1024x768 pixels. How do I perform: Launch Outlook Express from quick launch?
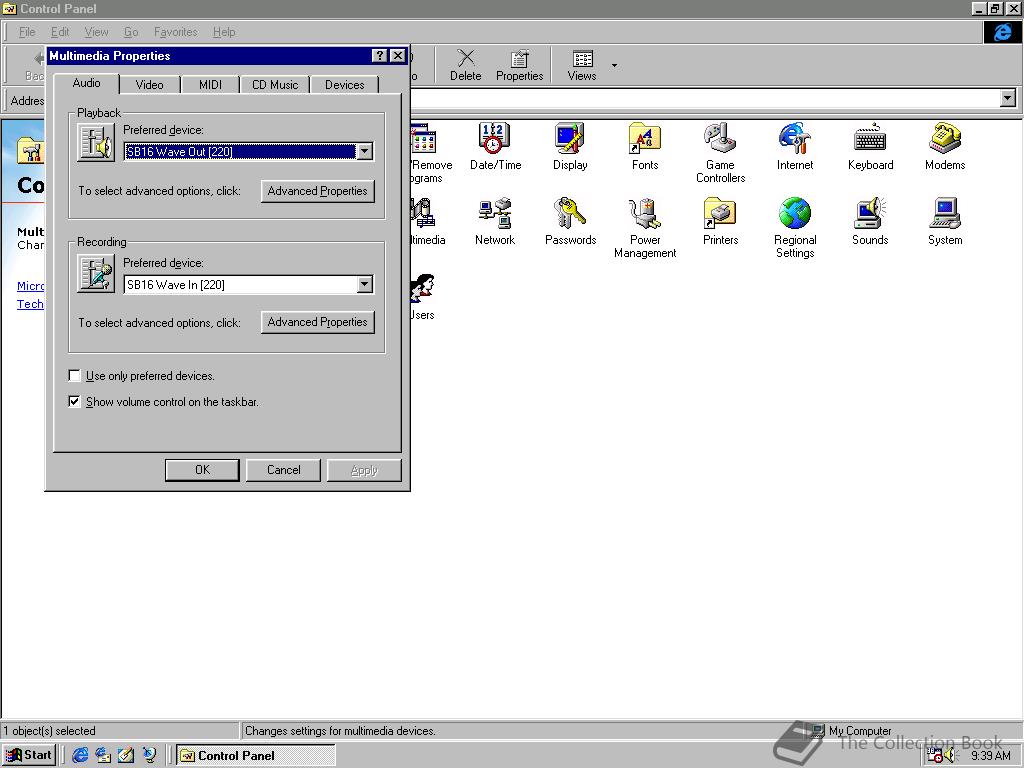103,755
